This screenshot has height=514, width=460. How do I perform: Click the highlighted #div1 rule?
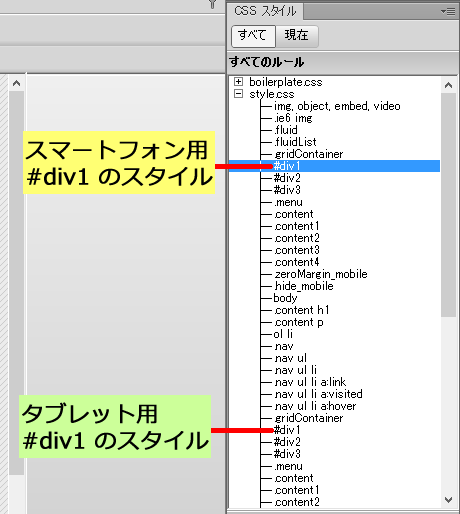click(x=334, y=166)
